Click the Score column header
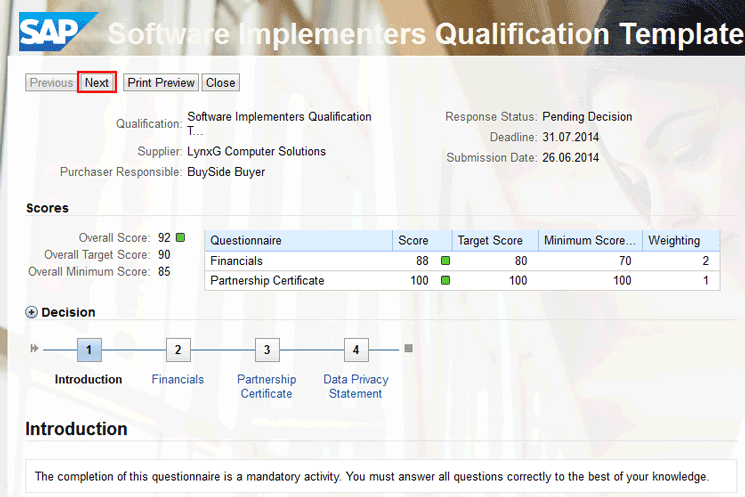 [422, 240]
